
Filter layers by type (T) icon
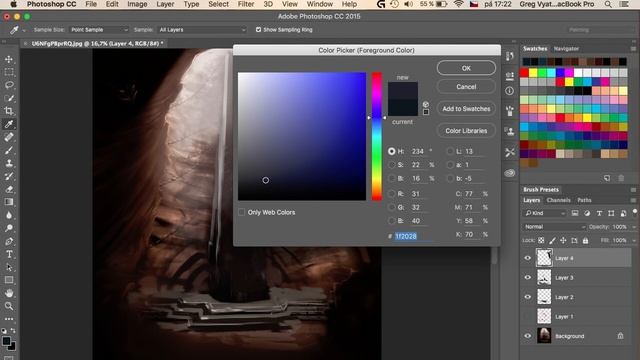(x=599, y=213)
